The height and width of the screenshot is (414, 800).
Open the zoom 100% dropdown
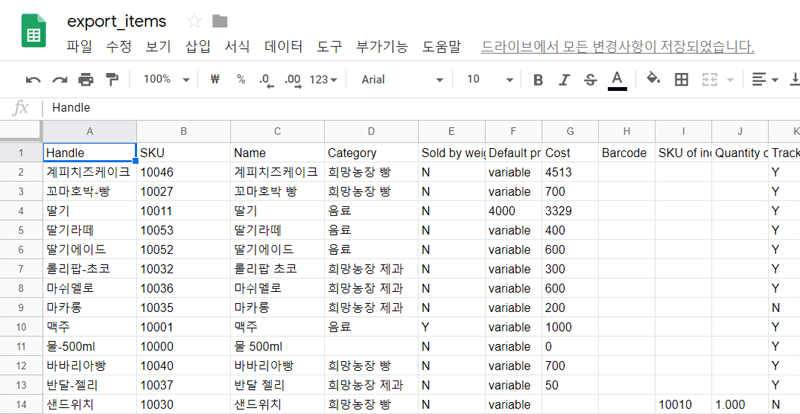pos(166,80)
